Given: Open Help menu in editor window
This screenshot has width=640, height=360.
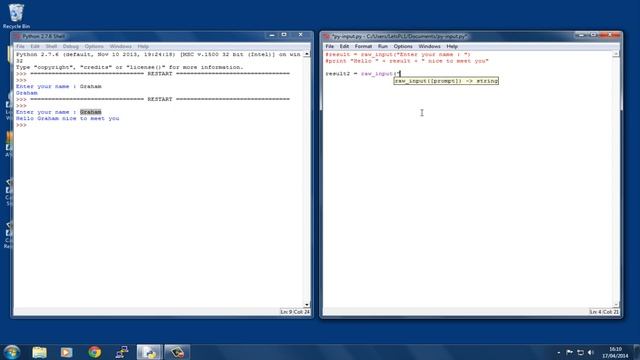Looking at the screenshot, I should click(452, 47).
